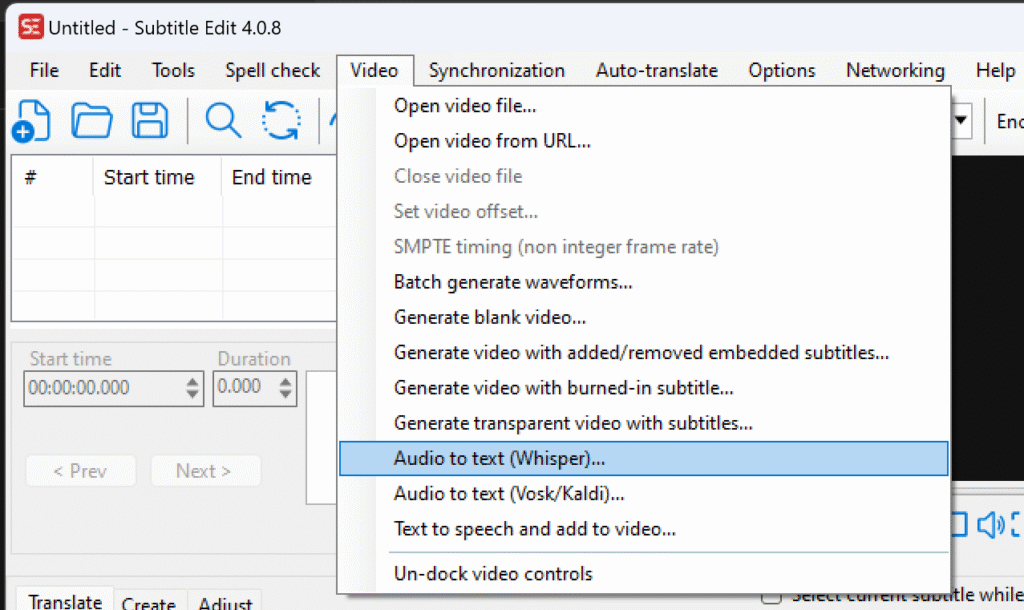This screenshot has width=1024, height=610.
Task: Choose Un-dock video controls
Action: pos(493,574)
